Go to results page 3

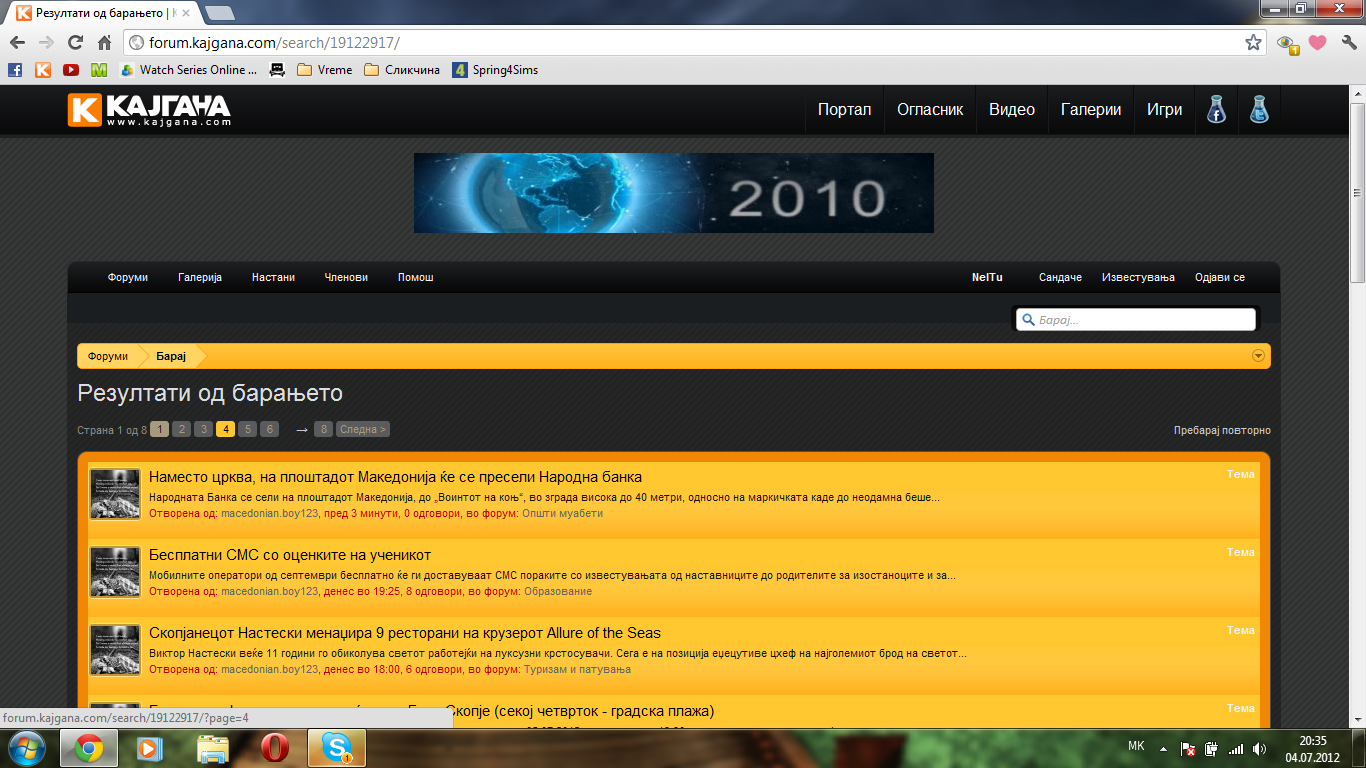point(203,430)
